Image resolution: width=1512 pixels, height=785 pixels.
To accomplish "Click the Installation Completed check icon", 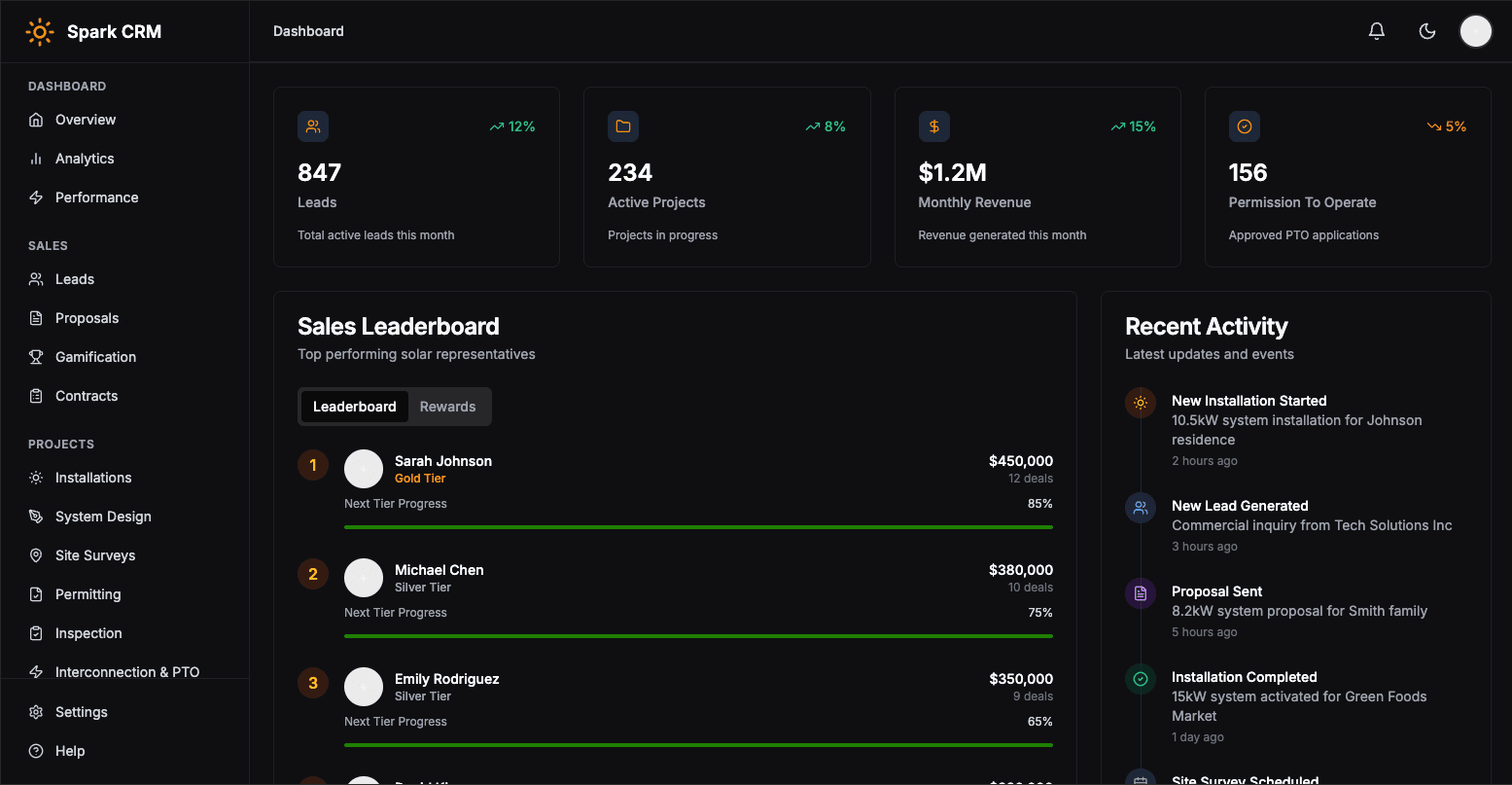I will tap(1141, 679).
